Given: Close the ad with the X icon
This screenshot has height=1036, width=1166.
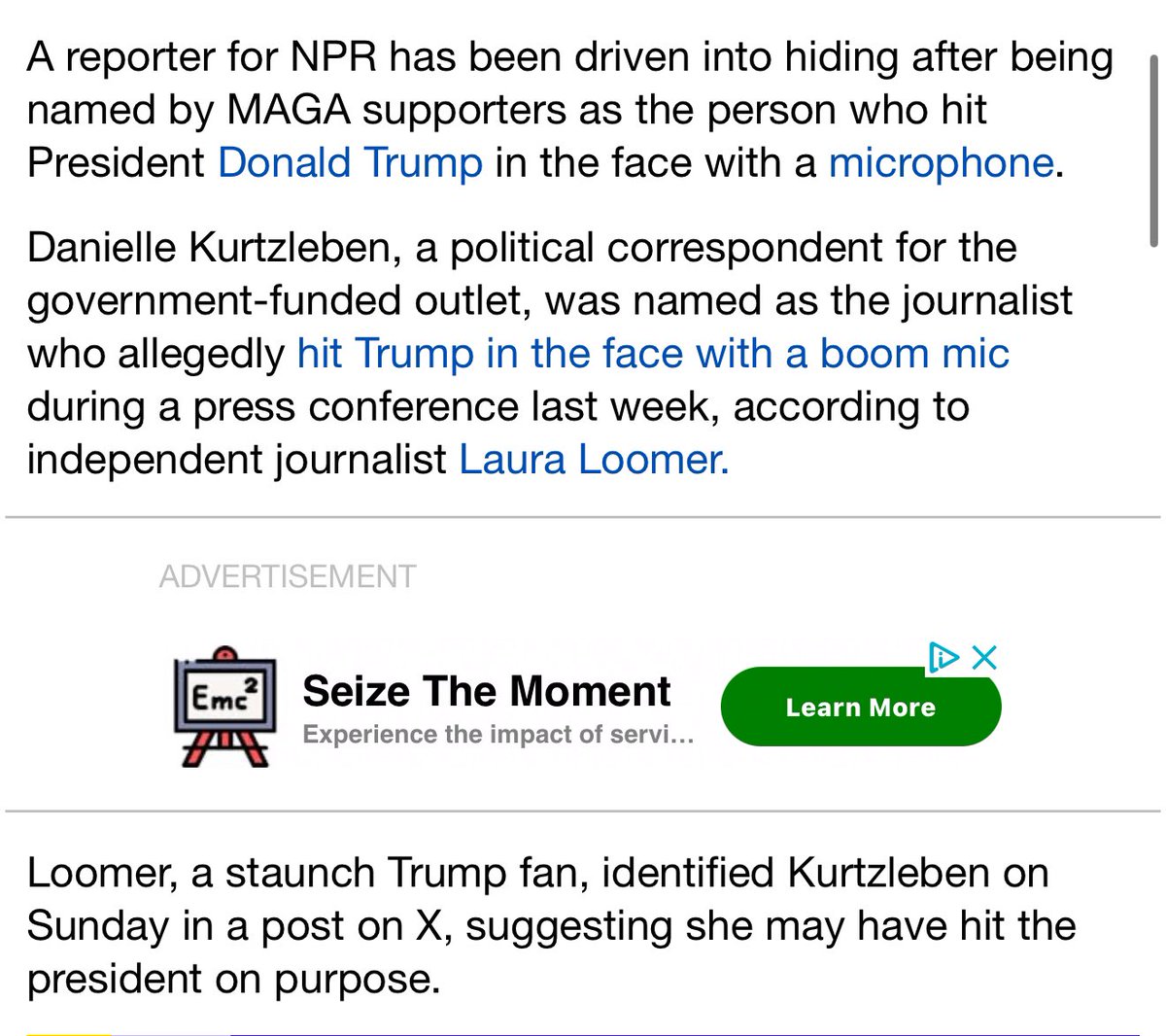Looking at the screenshot, I should (x=984, y=658).
